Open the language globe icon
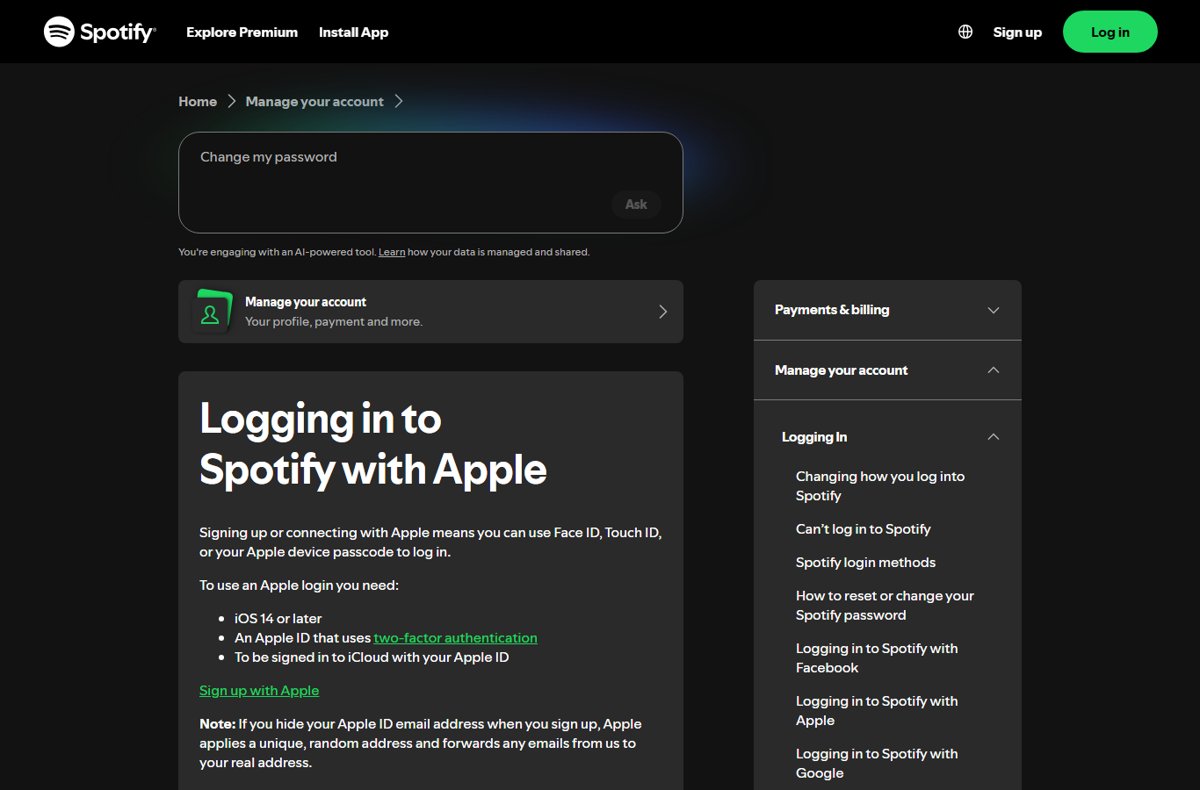 click(x=965, y=32)
